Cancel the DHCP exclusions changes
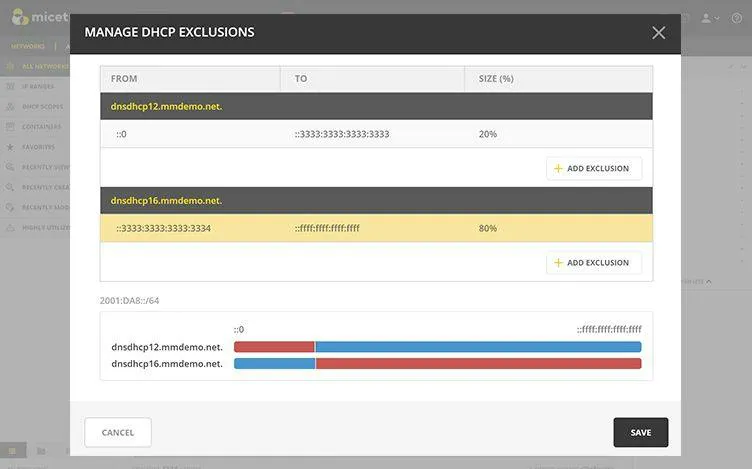This screenshot has height=469, width=752. (x=118, y=432)
